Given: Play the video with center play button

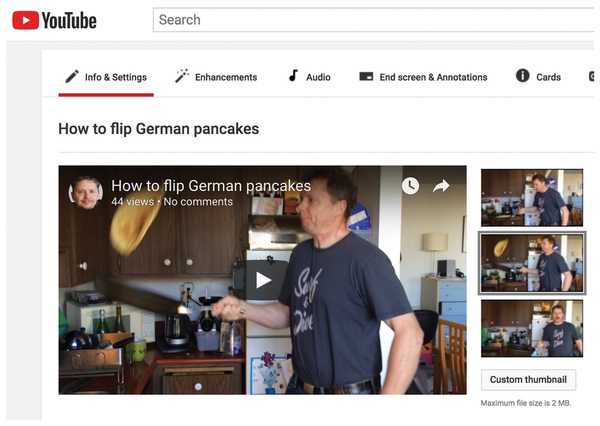Looking at the screenshot, I should (x=263, y=280).
